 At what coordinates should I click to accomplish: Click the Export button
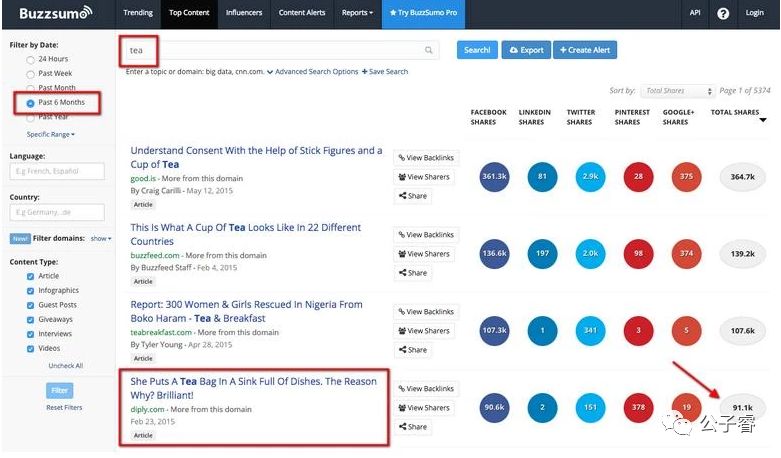pyautogui.click(x=526, y=50)
